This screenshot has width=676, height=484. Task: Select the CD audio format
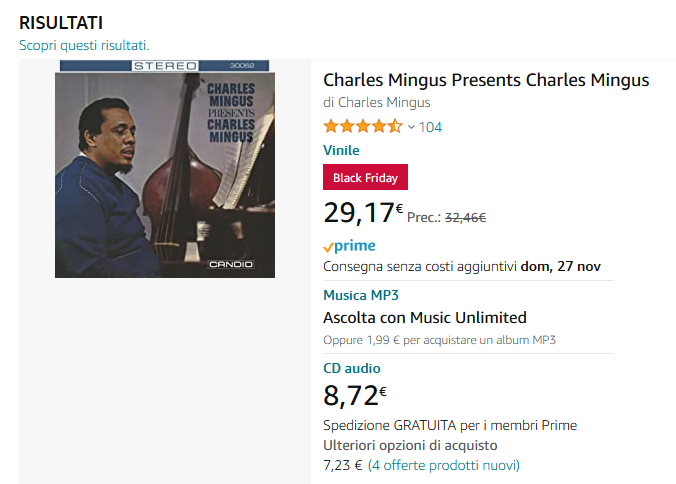351,368
